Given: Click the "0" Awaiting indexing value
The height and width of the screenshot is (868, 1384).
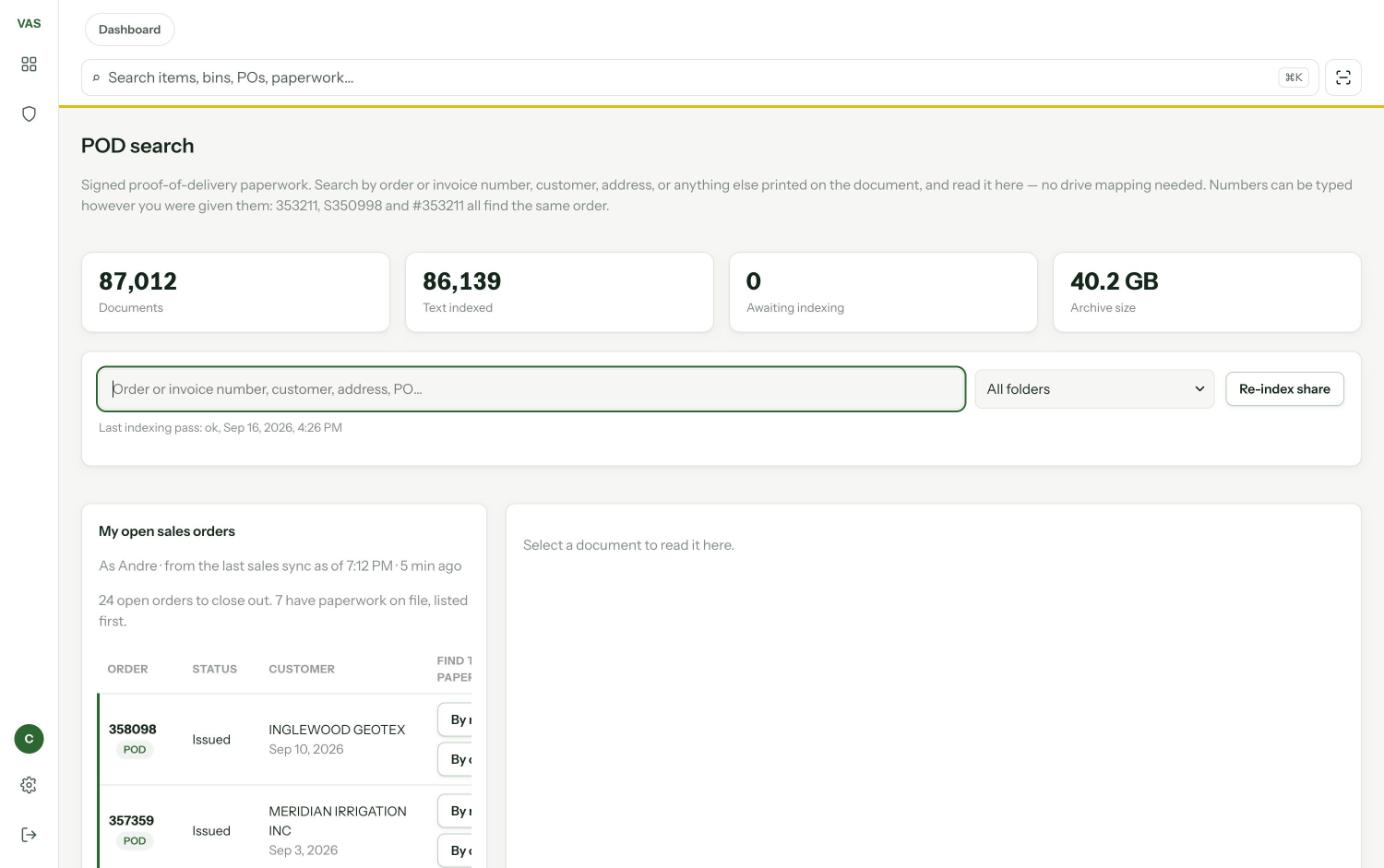Looking at the screenshot, I should 754,281.
